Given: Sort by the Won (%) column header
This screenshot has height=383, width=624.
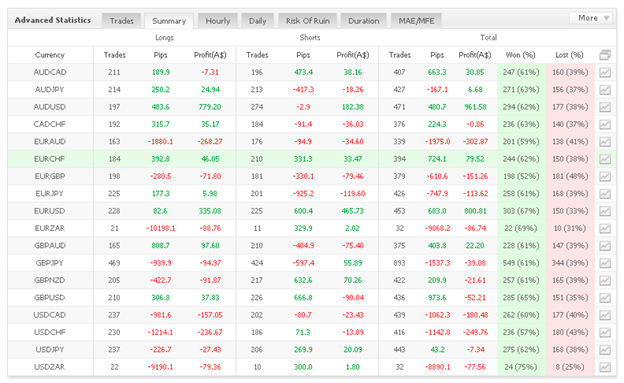Looking at the screenshot, I should tap(521, 55).
